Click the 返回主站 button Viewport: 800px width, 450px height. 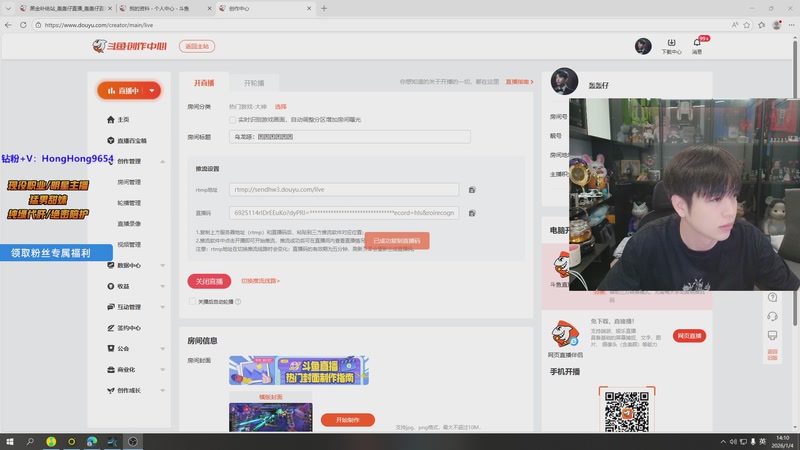tap(197, 46)
